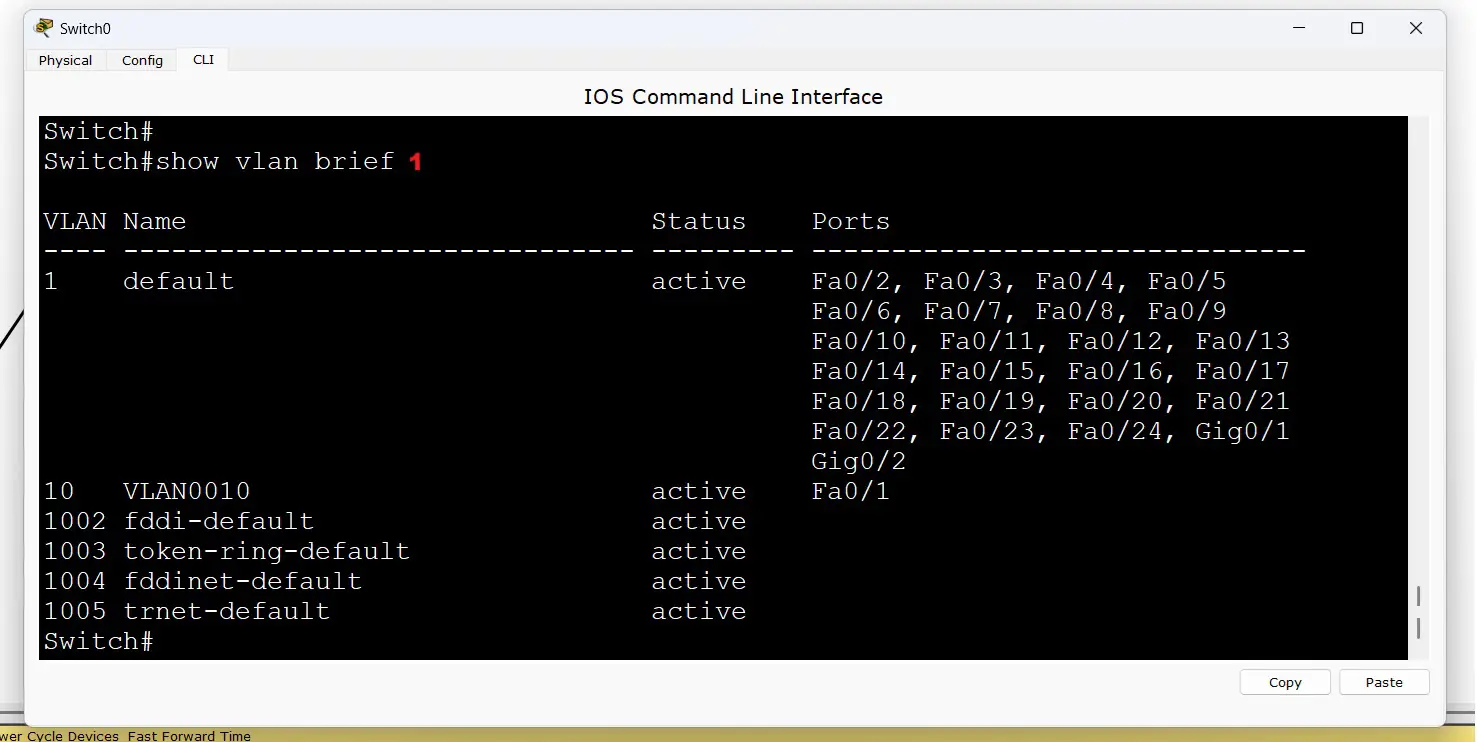Click the Copy button

point(1285,682)
